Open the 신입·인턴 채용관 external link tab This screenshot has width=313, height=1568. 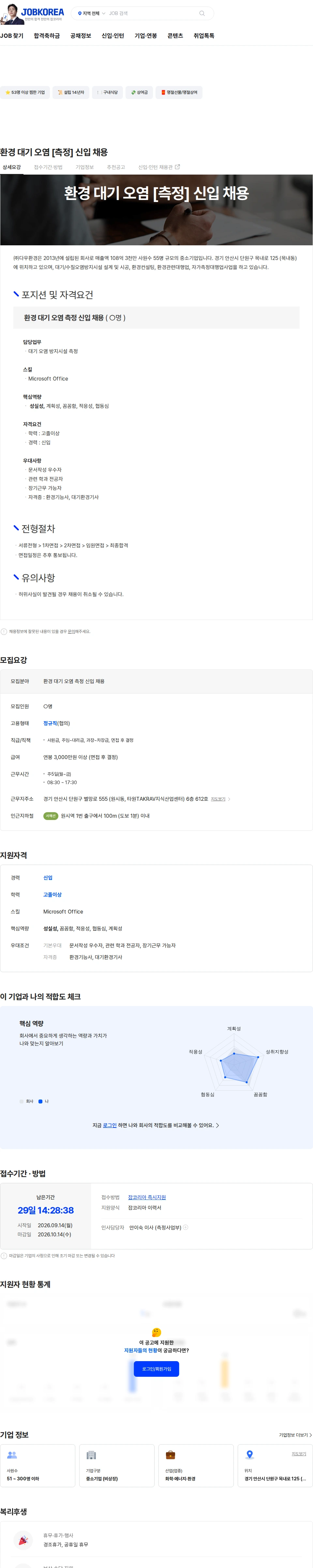tap(158, 167)
